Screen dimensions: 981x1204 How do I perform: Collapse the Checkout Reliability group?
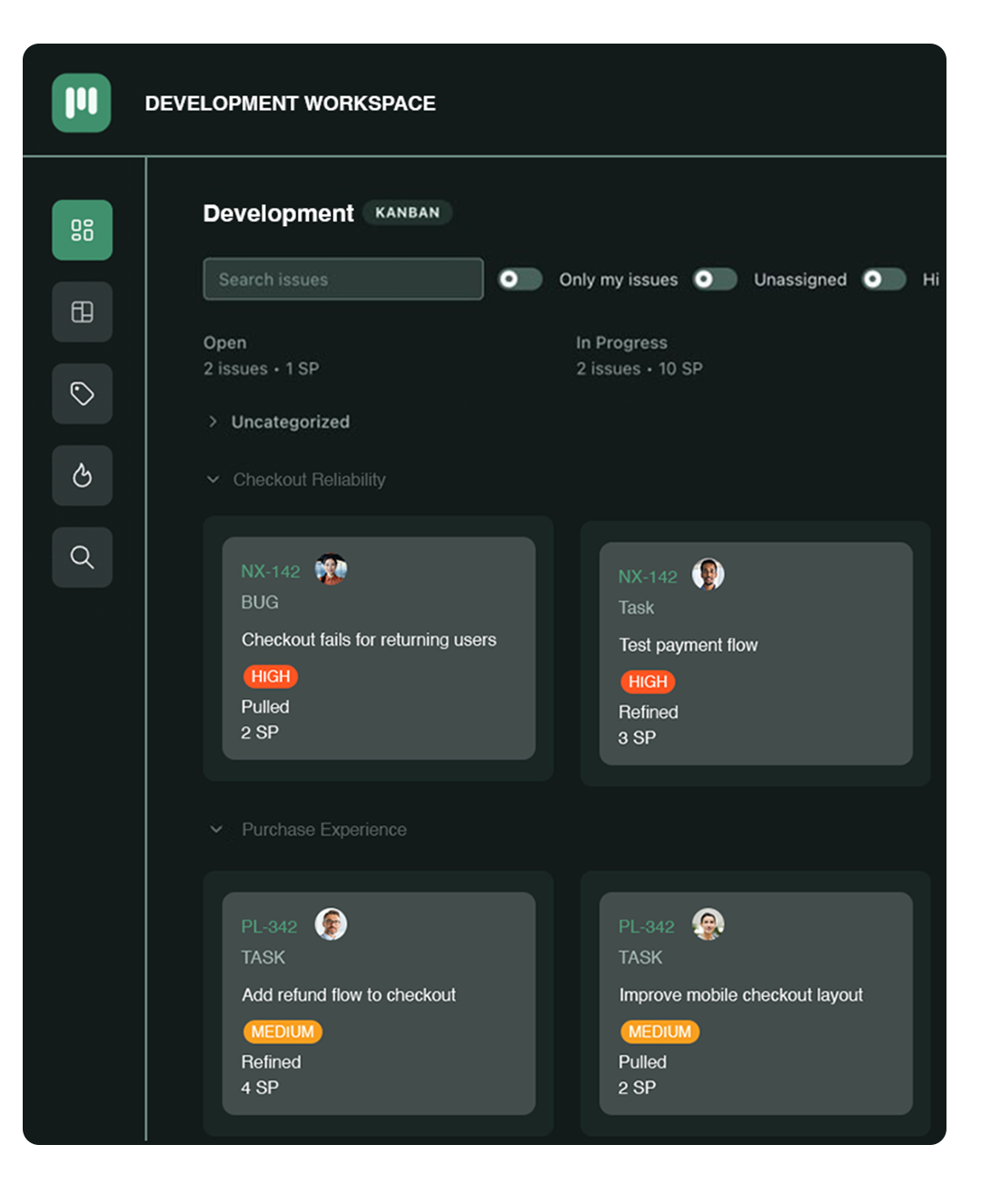[x=213, y=479]
